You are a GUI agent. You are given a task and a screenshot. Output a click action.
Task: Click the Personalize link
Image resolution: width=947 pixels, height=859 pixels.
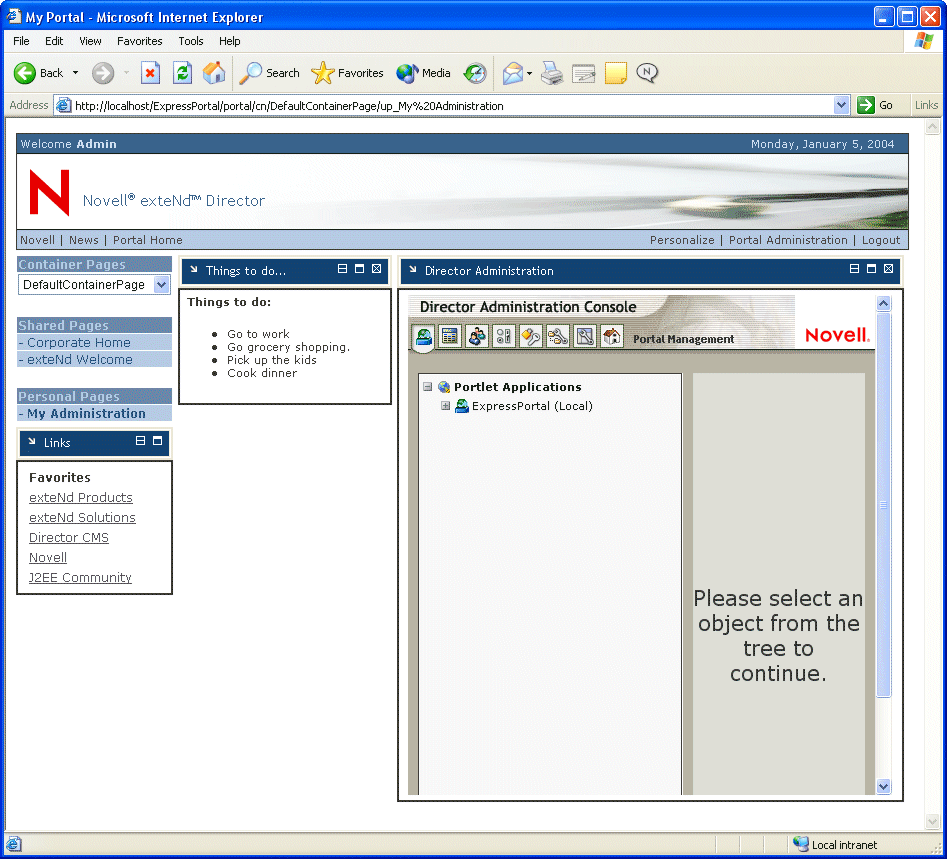(682, 240)
